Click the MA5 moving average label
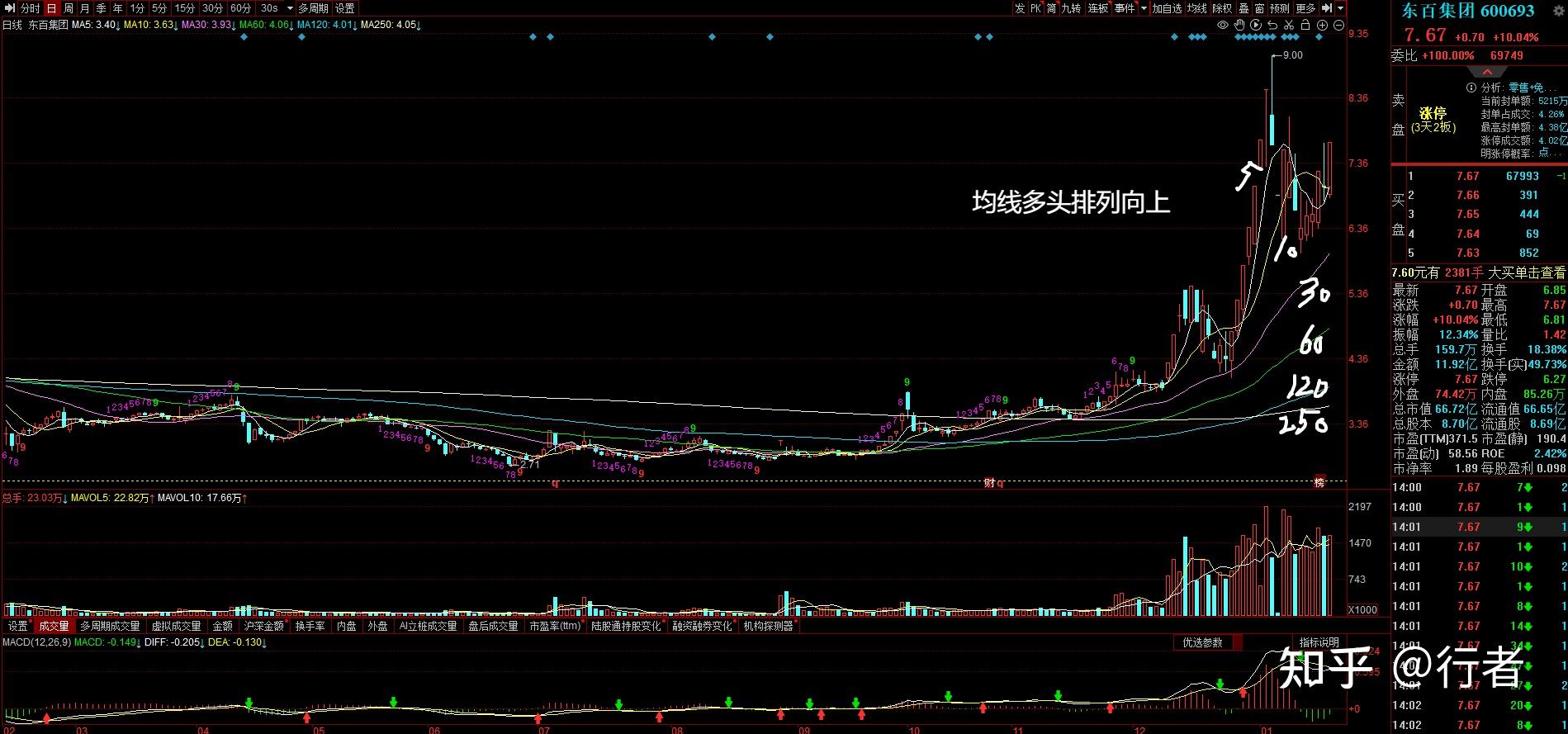Viewport: 1568px width, 734px height. (x=93, y=25)
